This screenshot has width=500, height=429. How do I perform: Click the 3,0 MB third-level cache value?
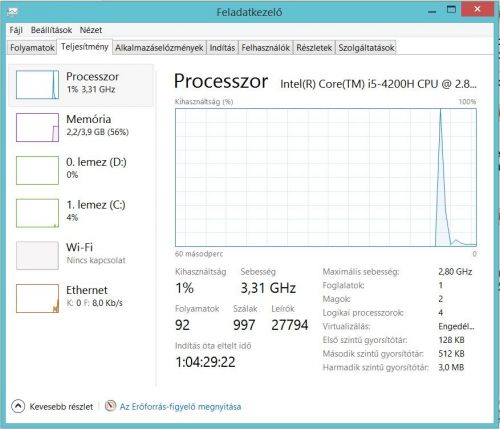click(451, 367)
